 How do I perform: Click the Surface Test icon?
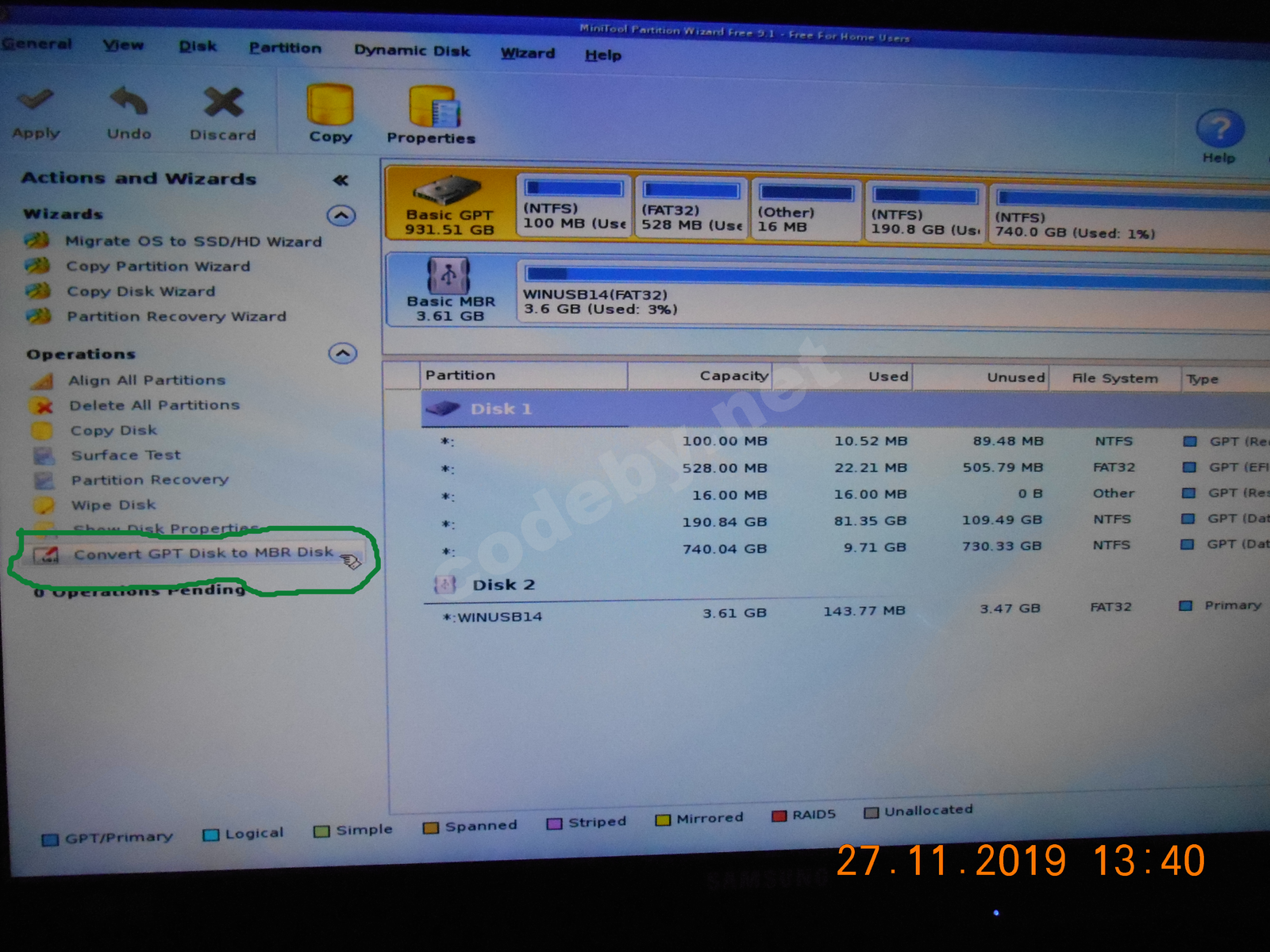(x=44, y=456)
